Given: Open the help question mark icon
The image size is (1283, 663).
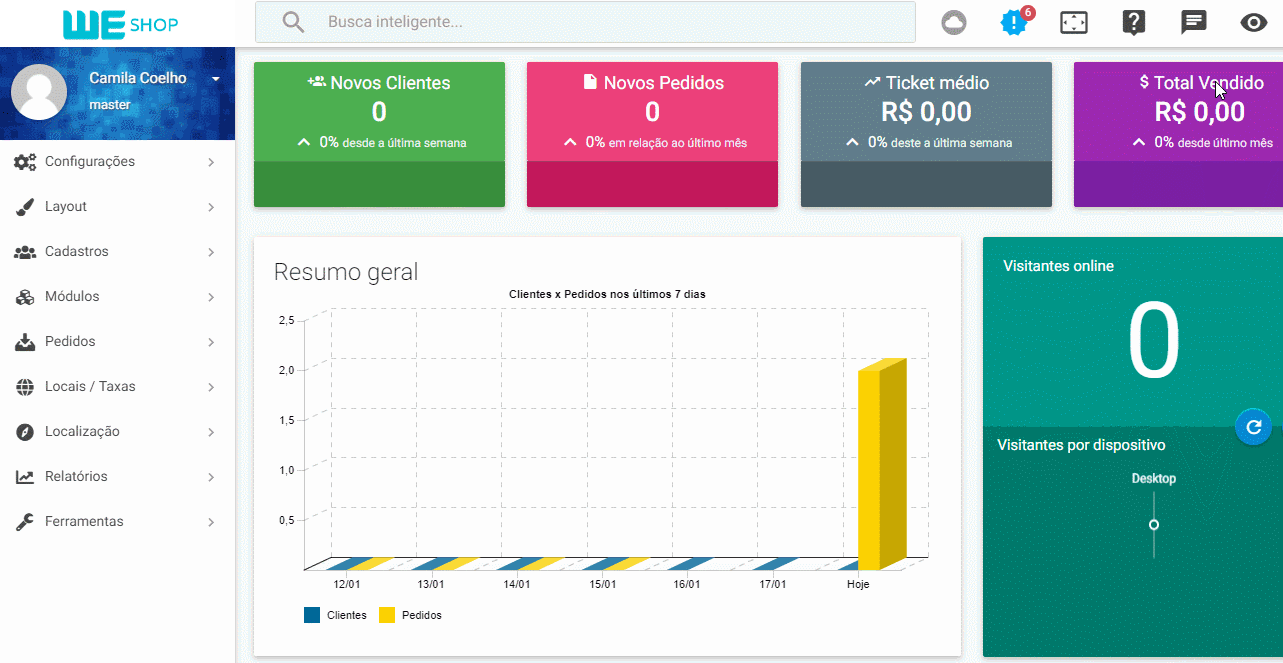Looking at the screenshot, I should point(1133,23).
